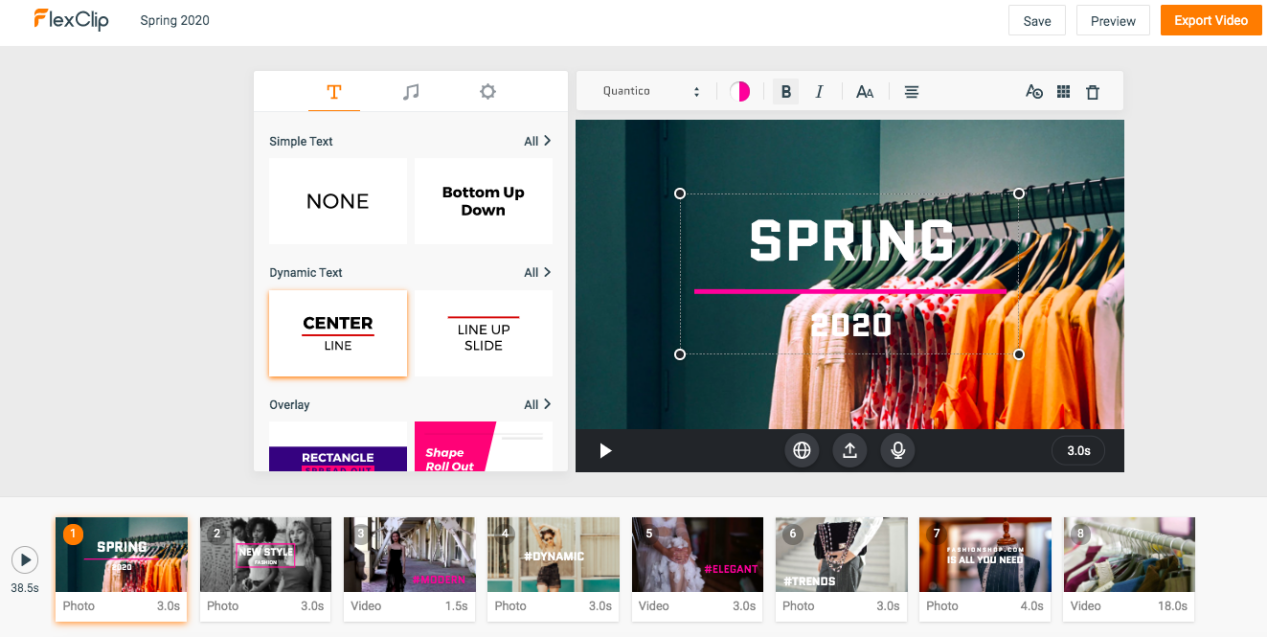Switch to the Text tab
1267x637 pixels.
[334, 92]
